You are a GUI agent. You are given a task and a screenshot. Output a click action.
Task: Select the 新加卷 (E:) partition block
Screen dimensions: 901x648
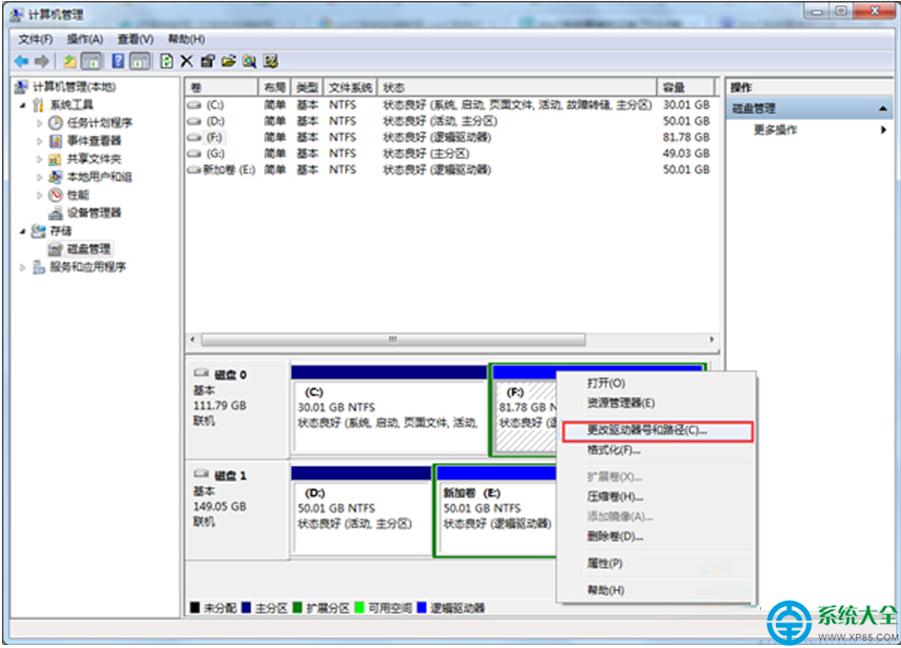tap(496, 511)
